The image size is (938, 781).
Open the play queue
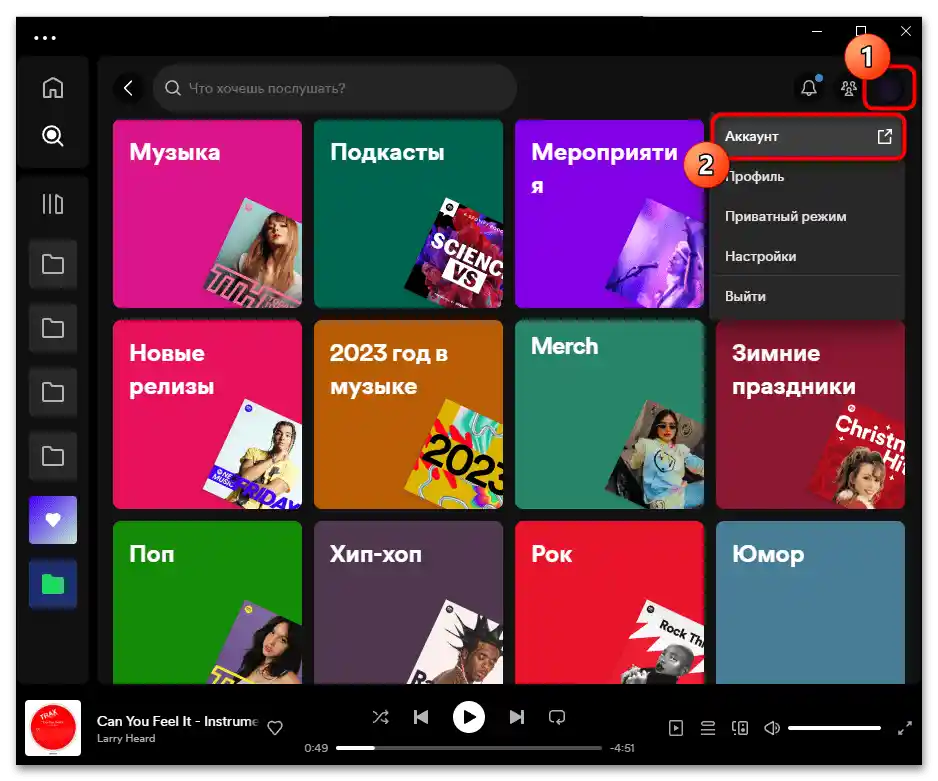pos(708,728)
